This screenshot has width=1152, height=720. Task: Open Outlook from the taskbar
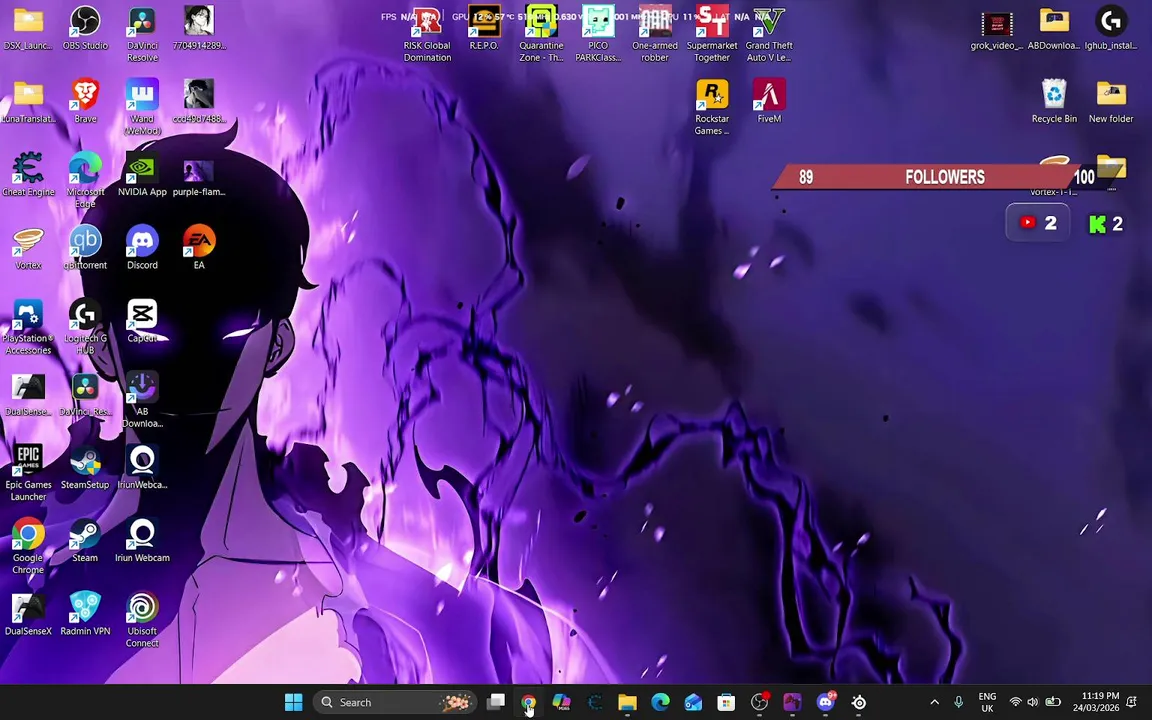point(694,702)
